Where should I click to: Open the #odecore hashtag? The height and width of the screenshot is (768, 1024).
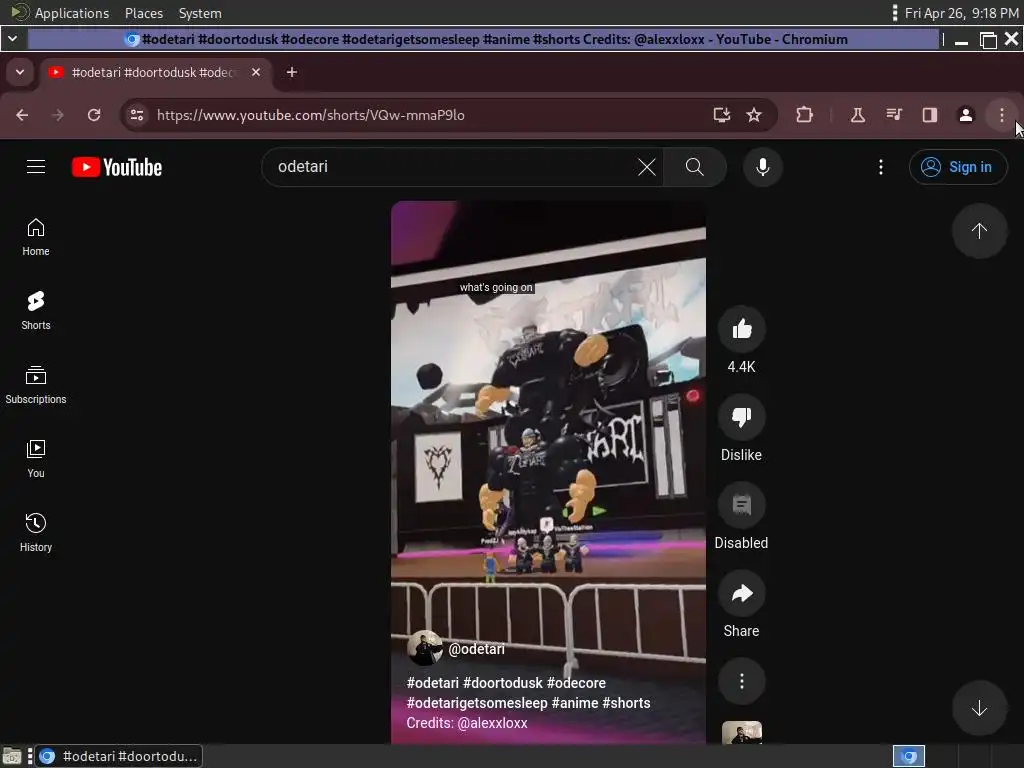577,683
